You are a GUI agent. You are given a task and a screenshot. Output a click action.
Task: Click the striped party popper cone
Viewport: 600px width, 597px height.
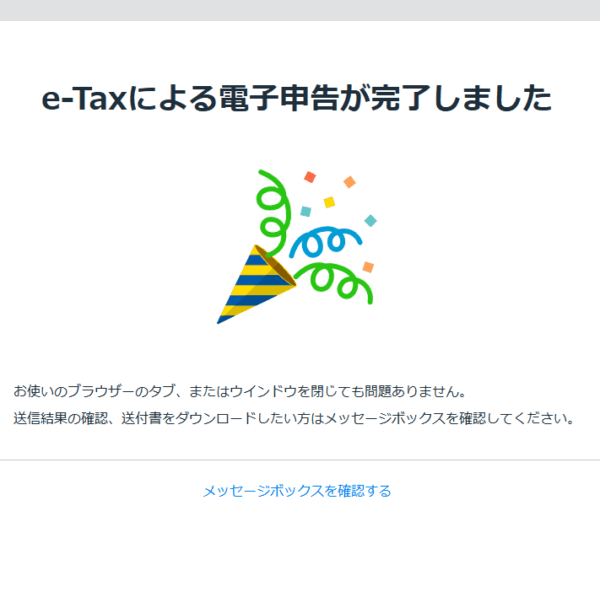click(256, 284)
